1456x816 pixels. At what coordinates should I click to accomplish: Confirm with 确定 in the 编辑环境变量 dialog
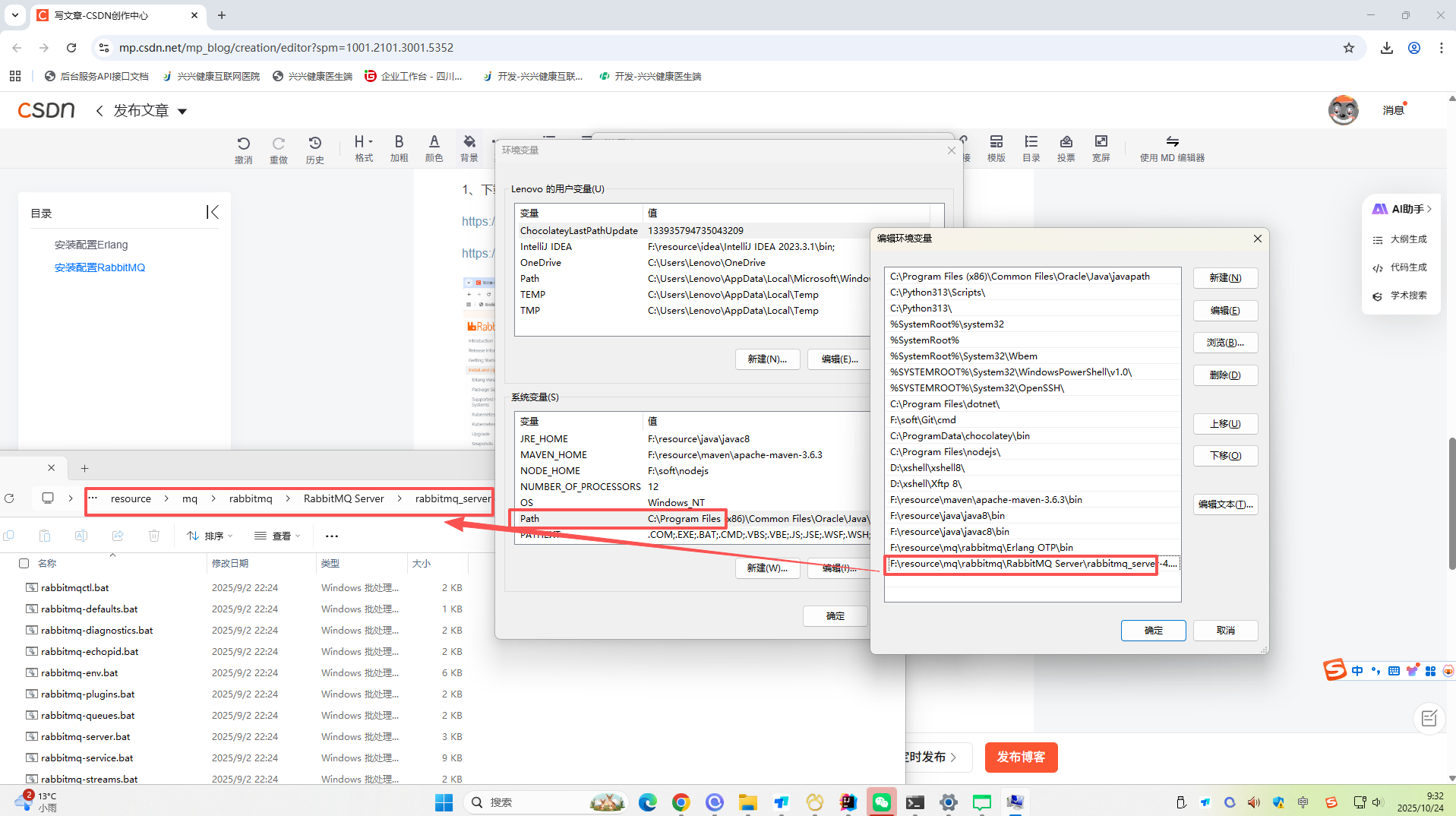click(1153, 631)
